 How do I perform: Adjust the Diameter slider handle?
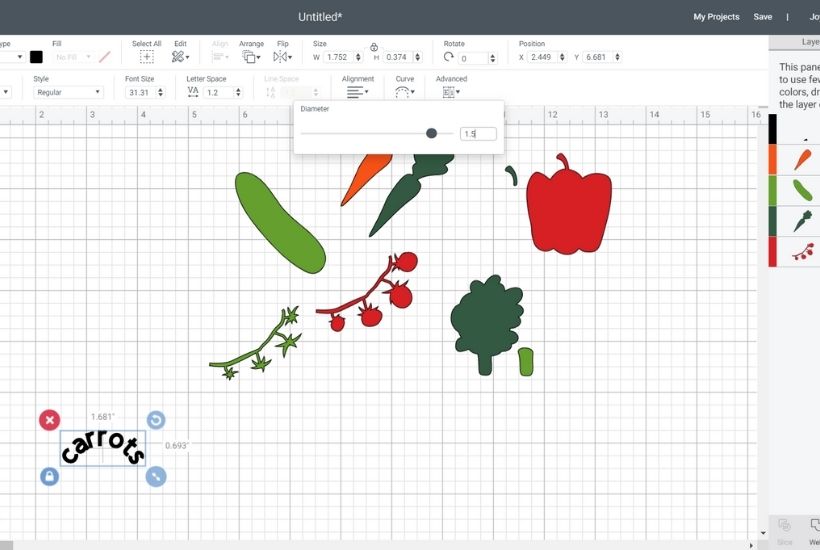[x=431, y=133]
